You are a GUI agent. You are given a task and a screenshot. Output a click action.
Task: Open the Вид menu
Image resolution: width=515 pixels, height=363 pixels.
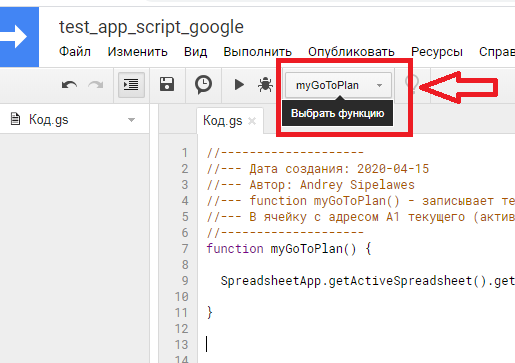(195, 52)
